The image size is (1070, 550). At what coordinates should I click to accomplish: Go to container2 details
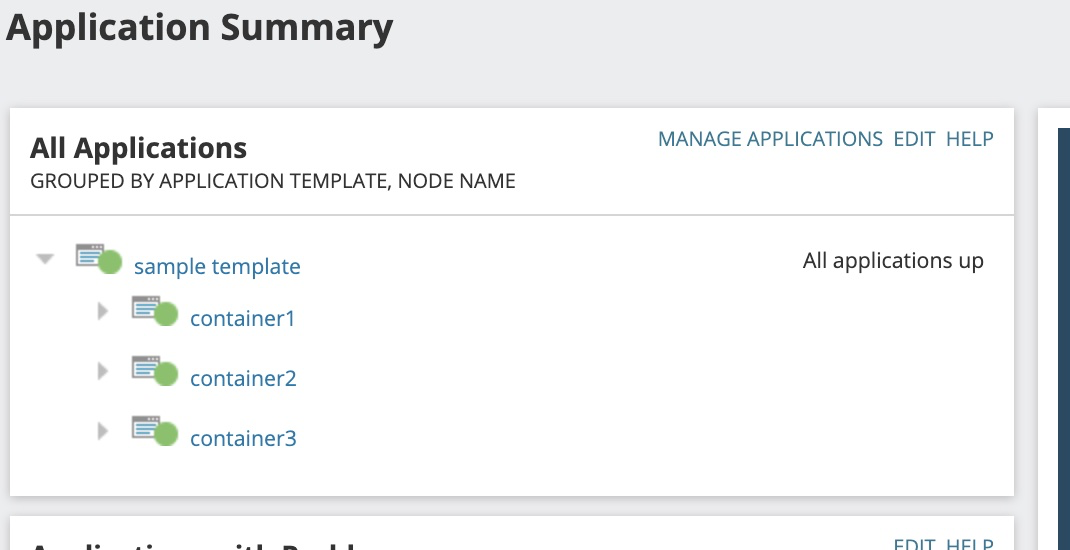click(243, 379)
